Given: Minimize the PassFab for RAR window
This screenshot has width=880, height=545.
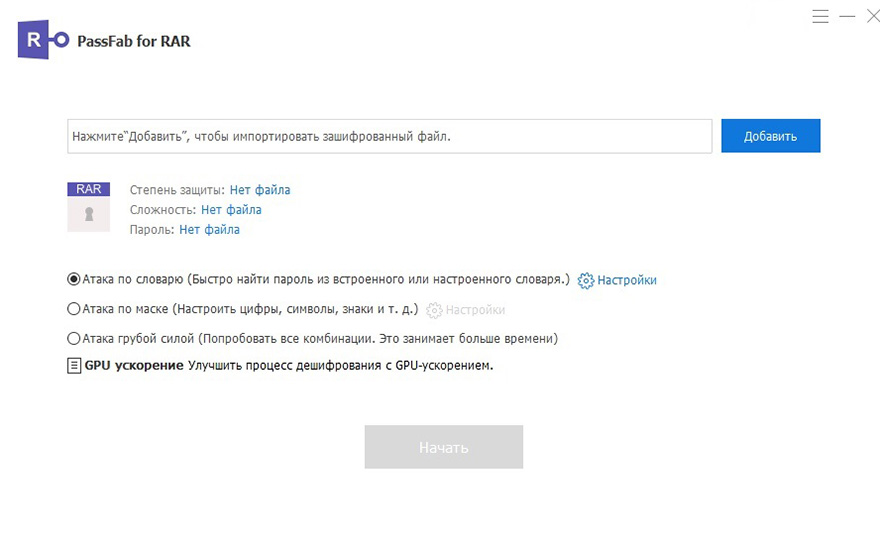Looking at the screenshot, I should click(x=847, y=16).
